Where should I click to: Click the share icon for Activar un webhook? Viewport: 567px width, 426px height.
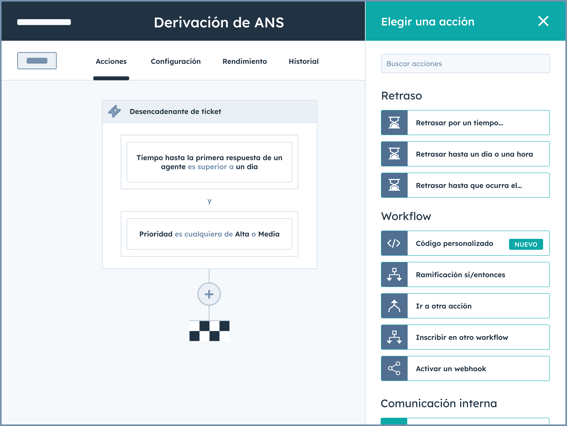394,369
